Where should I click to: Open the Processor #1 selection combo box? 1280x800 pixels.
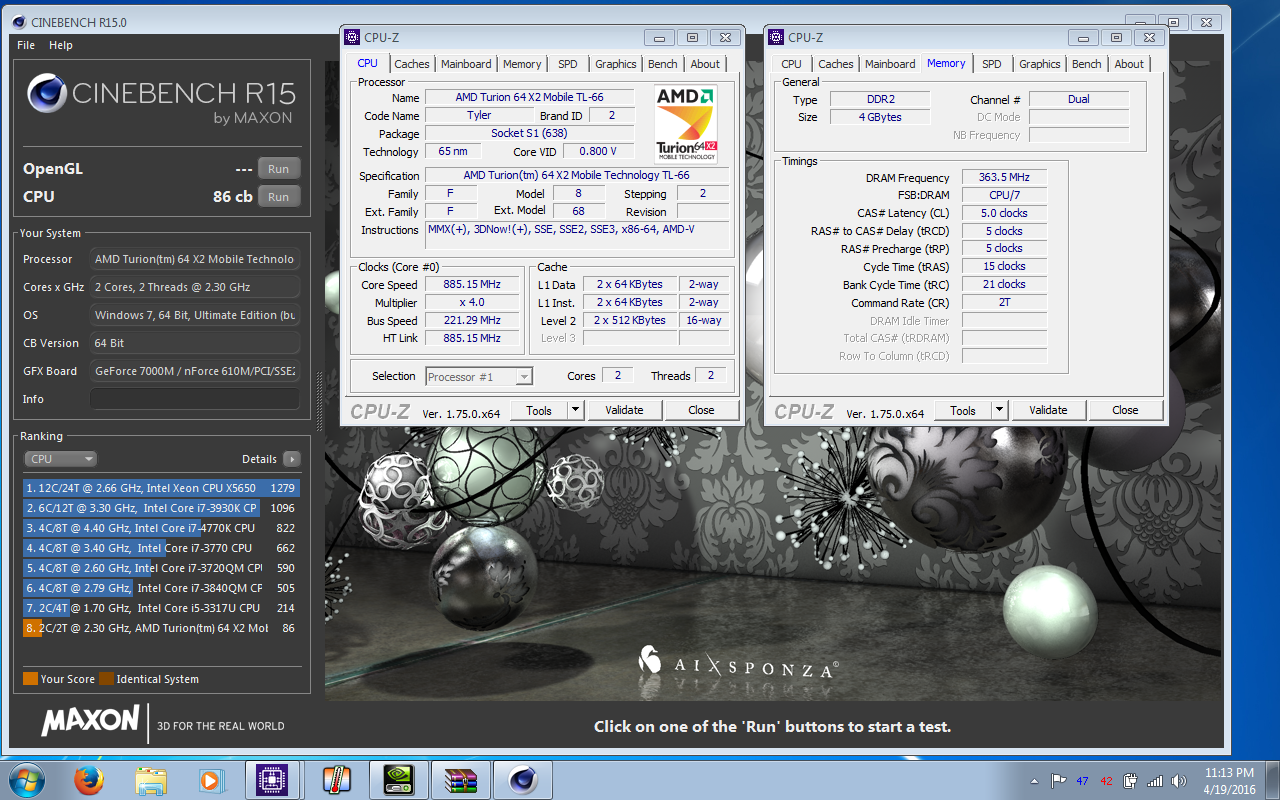[479, 377]
